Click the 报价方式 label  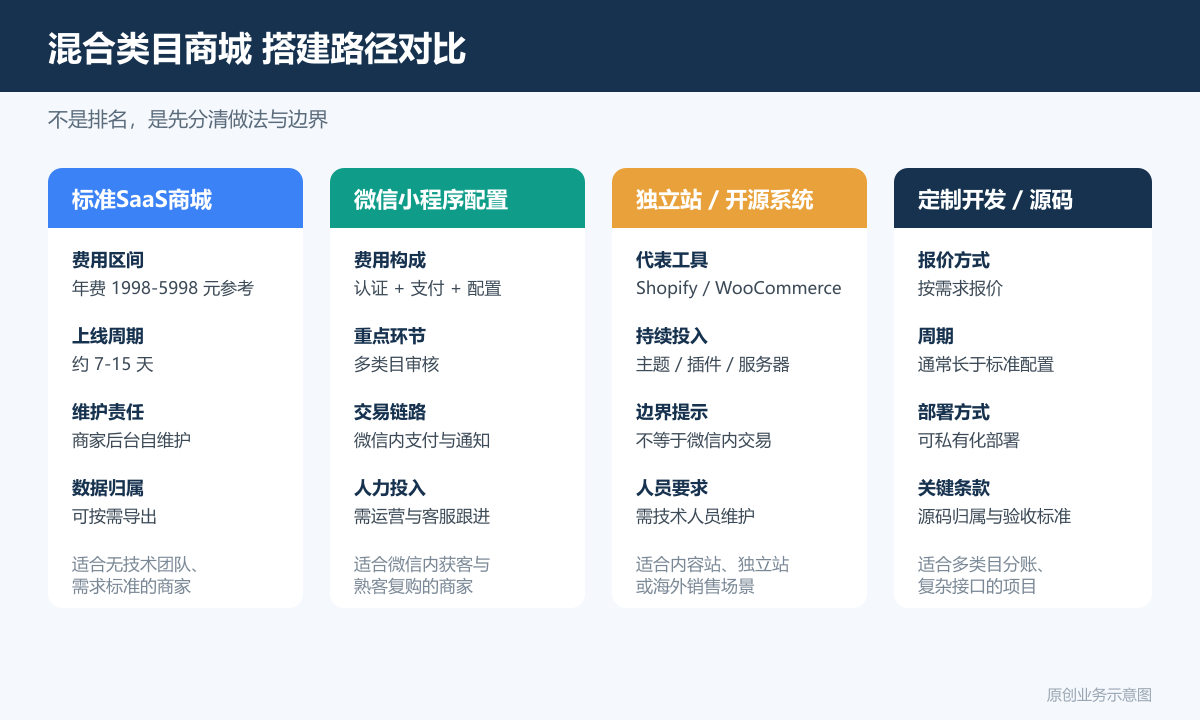pyautogui.click(x=954, y=260)
